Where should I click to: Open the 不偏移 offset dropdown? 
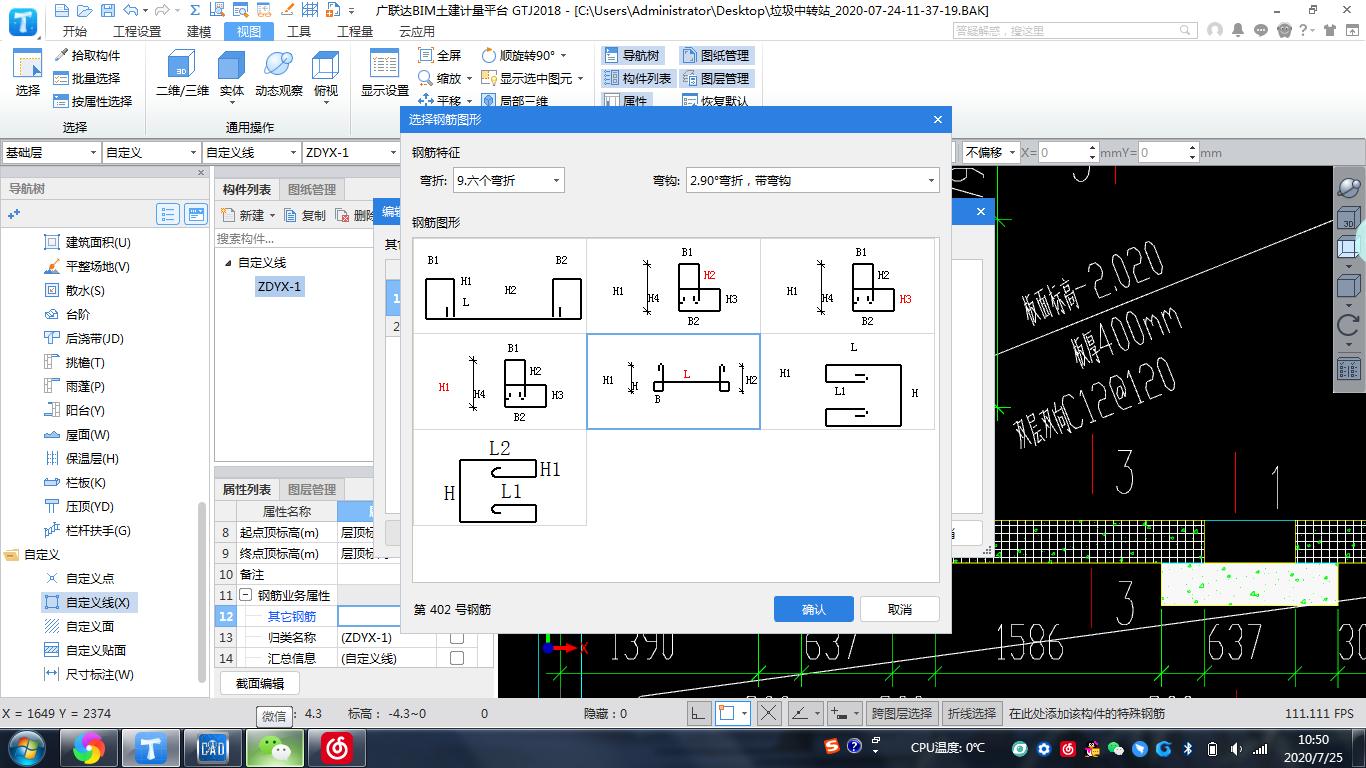point(990,152)
